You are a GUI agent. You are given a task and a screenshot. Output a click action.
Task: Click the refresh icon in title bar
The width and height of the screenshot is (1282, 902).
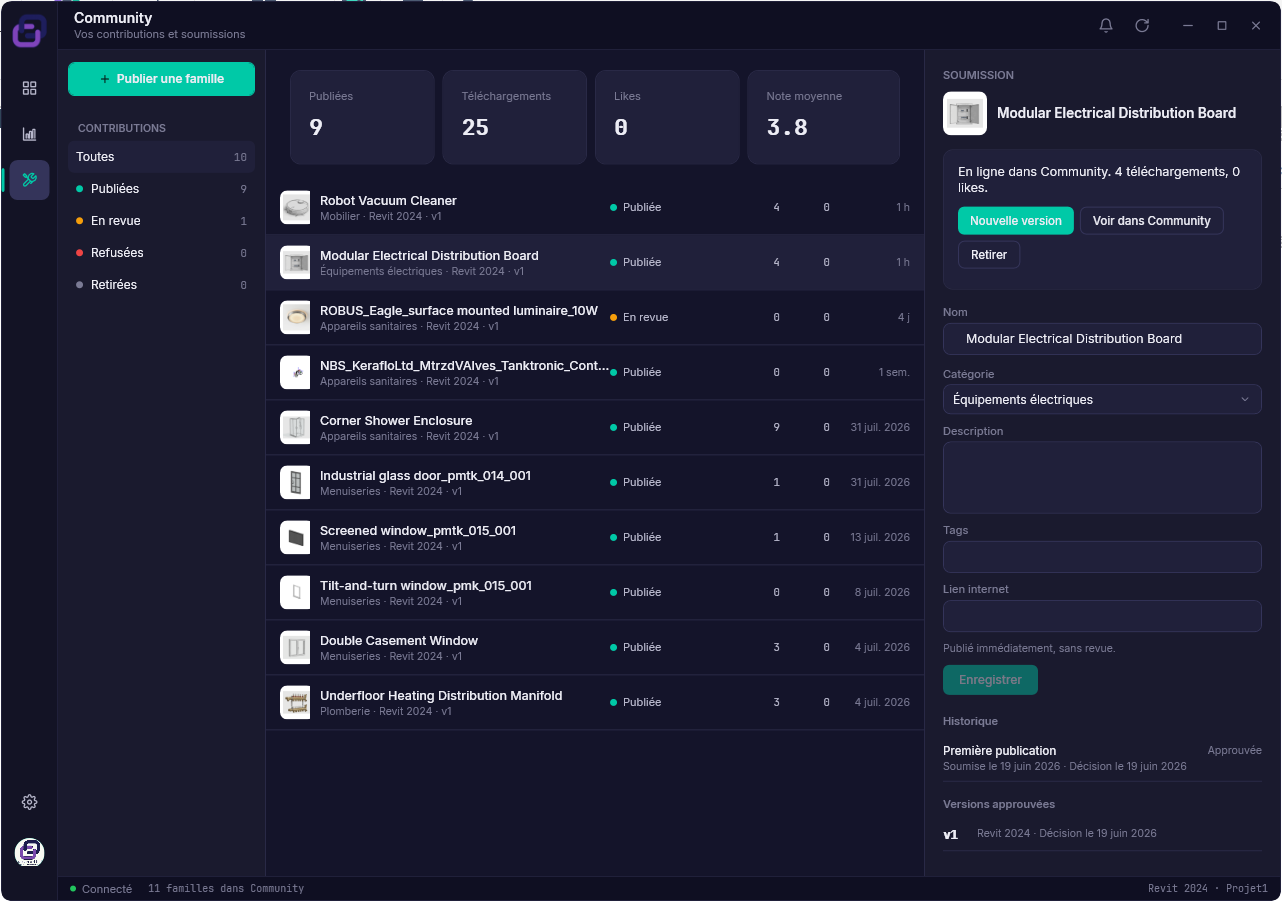tap(1142, 26)
